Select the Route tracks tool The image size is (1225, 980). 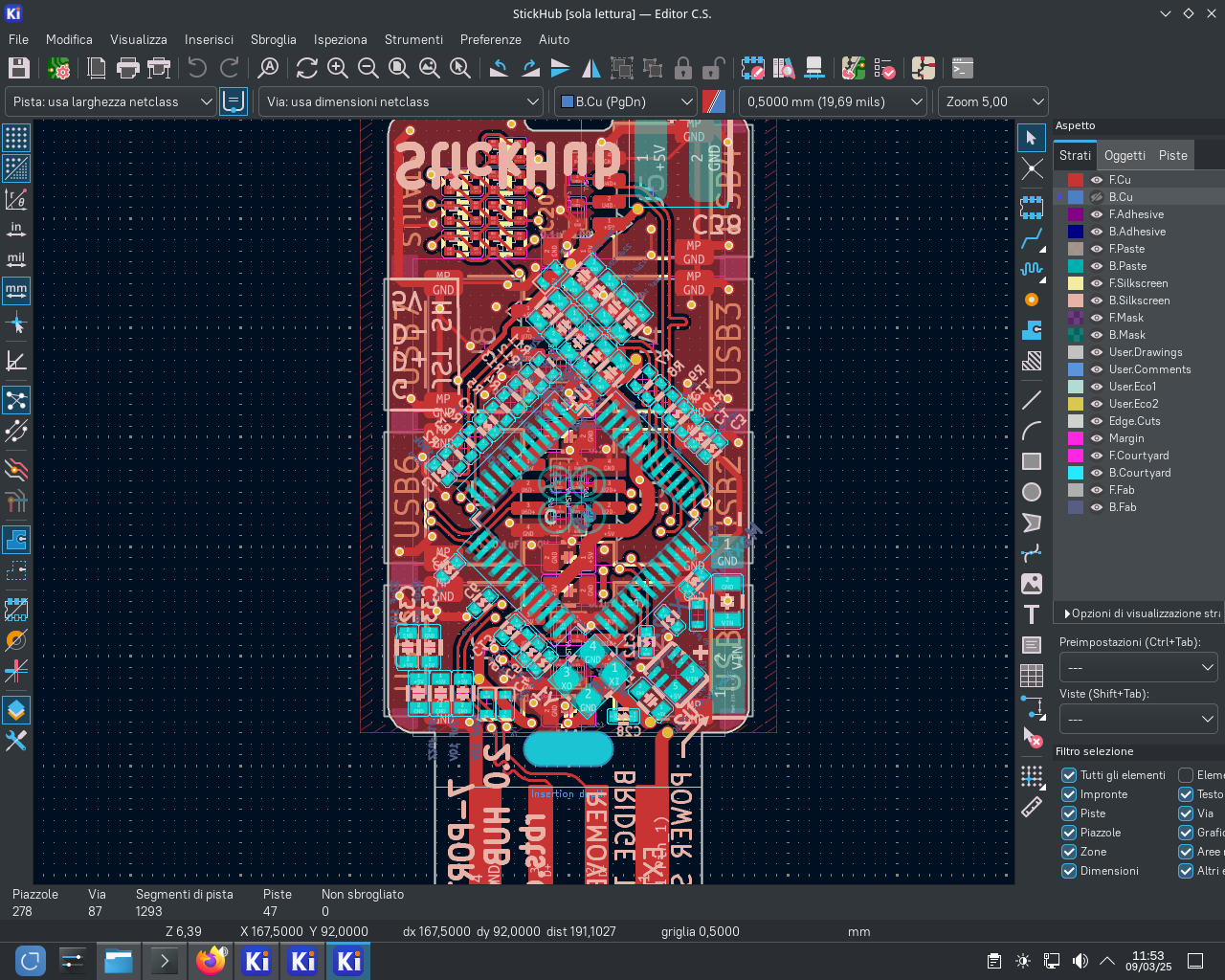coord(1032,238)
